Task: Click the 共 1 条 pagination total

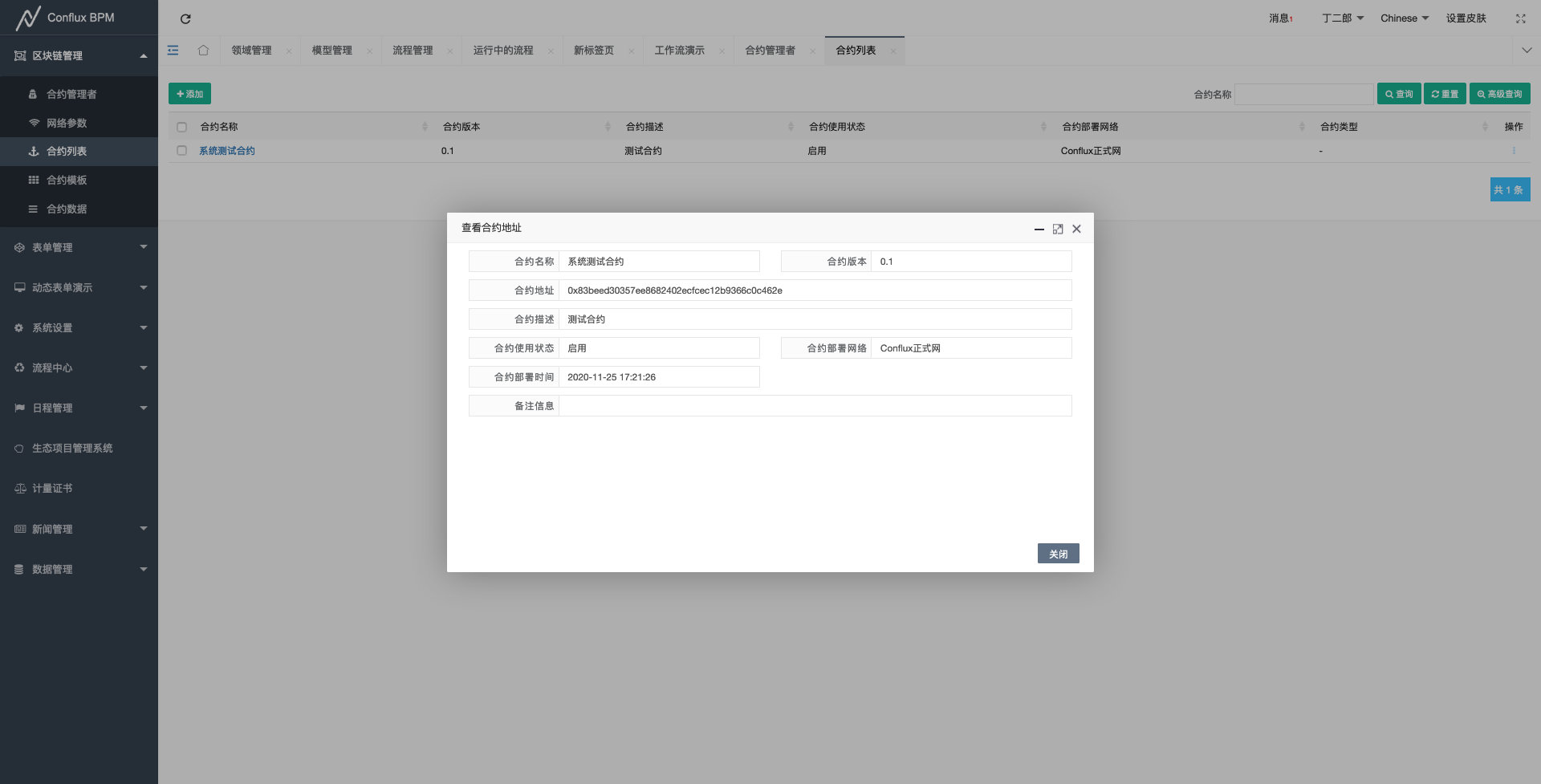Action: click(x=1510, y=190)
